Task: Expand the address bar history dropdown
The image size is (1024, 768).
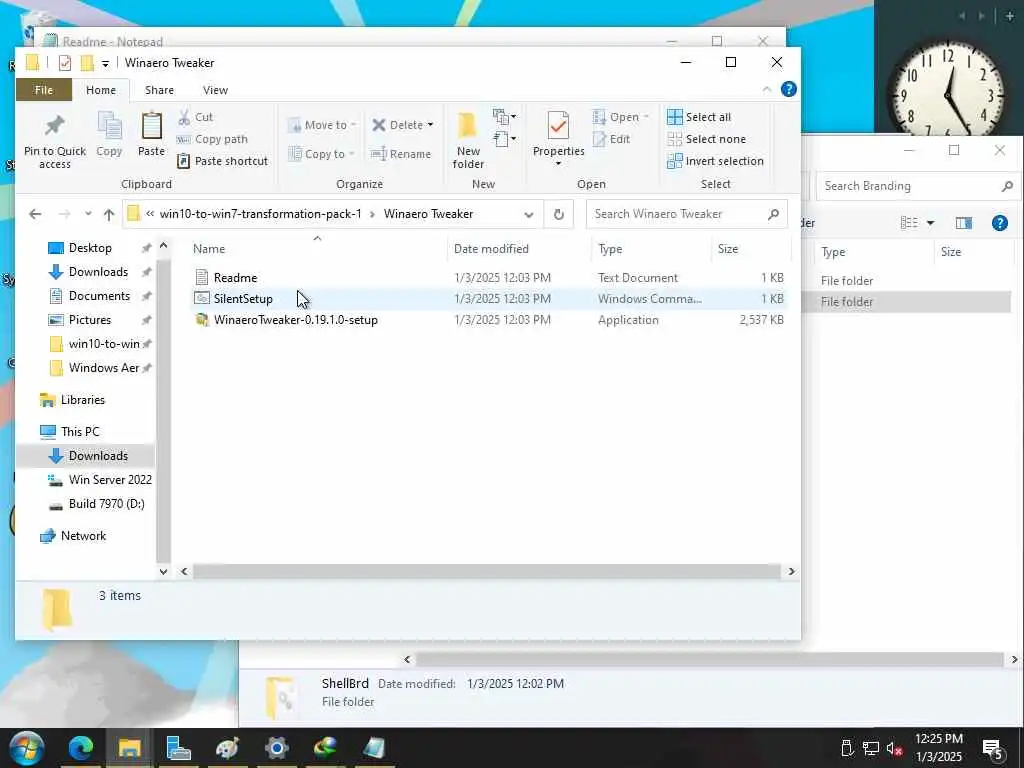Action: click(529, 214)
